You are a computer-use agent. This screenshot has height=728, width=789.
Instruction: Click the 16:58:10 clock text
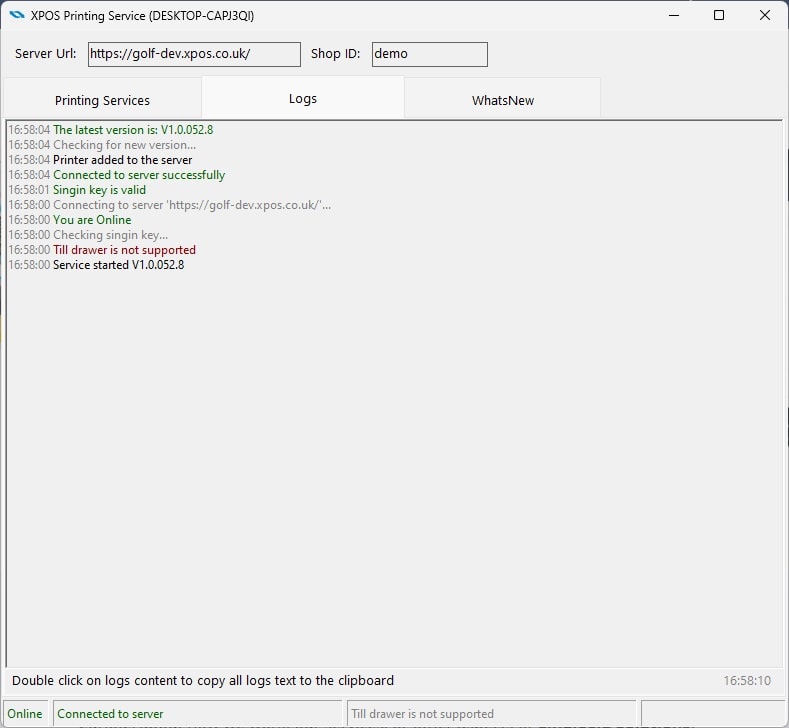pos(747,681)
